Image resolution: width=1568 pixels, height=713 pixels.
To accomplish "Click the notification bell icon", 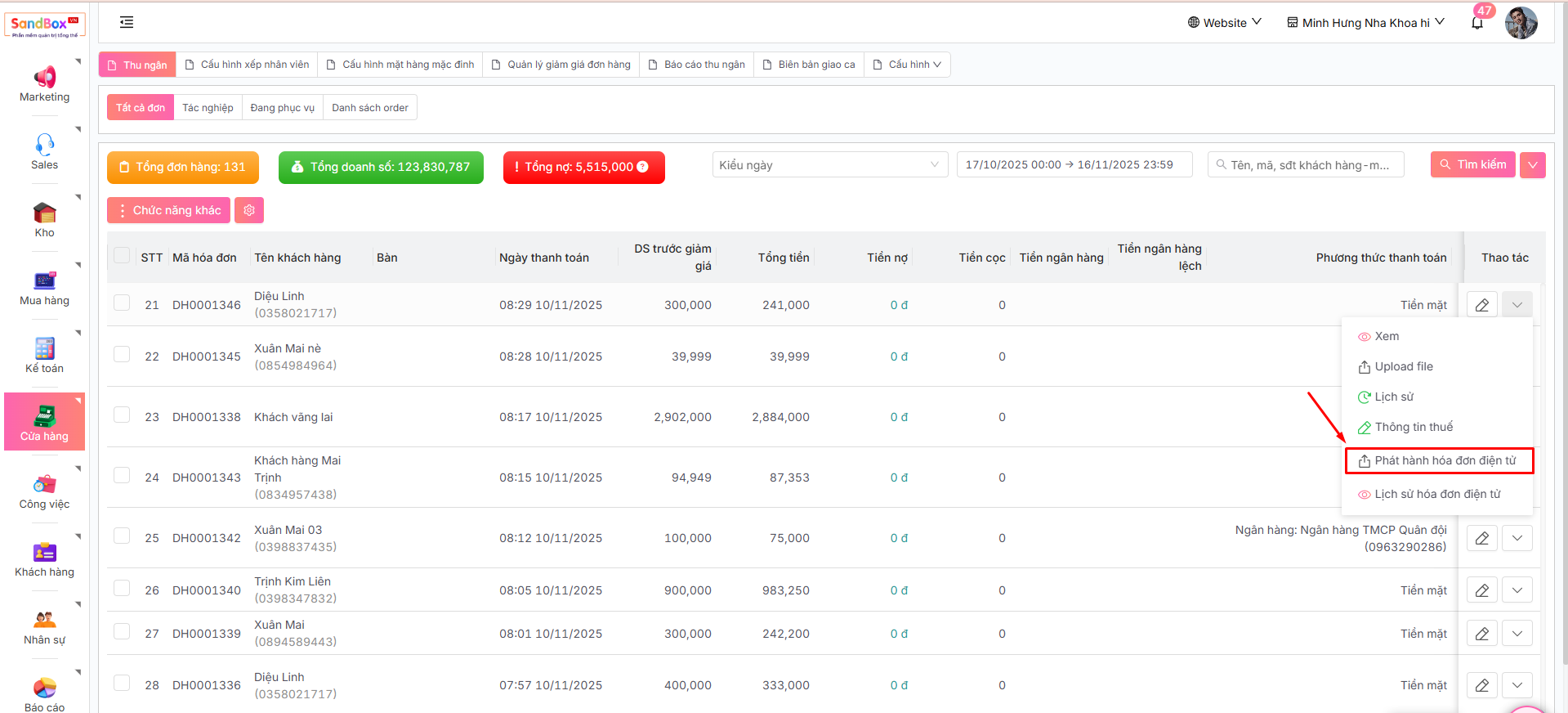I will (1476, 23).
